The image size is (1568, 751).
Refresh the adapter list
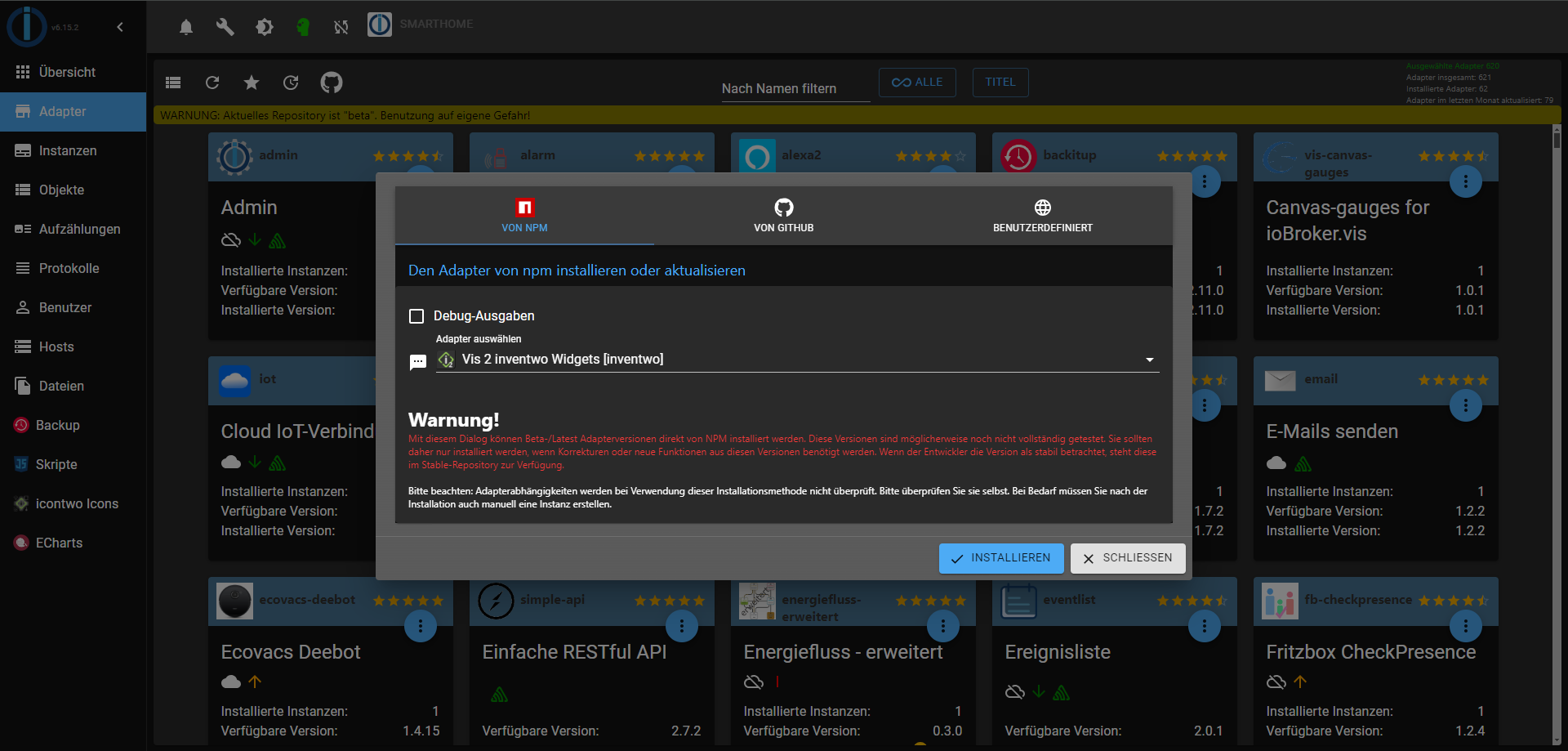(212, 83)
